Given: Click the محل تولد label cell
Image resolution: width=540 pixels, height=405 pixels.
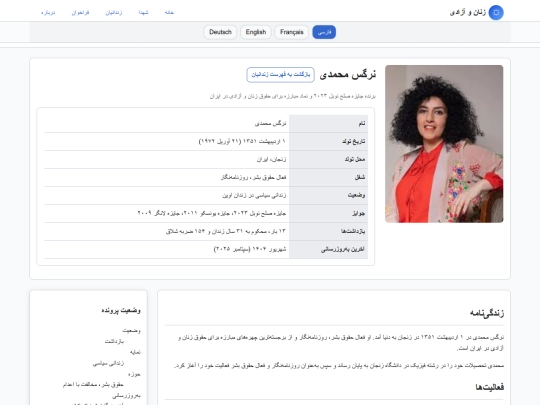Looking at the screenshot, I should 328,159.
